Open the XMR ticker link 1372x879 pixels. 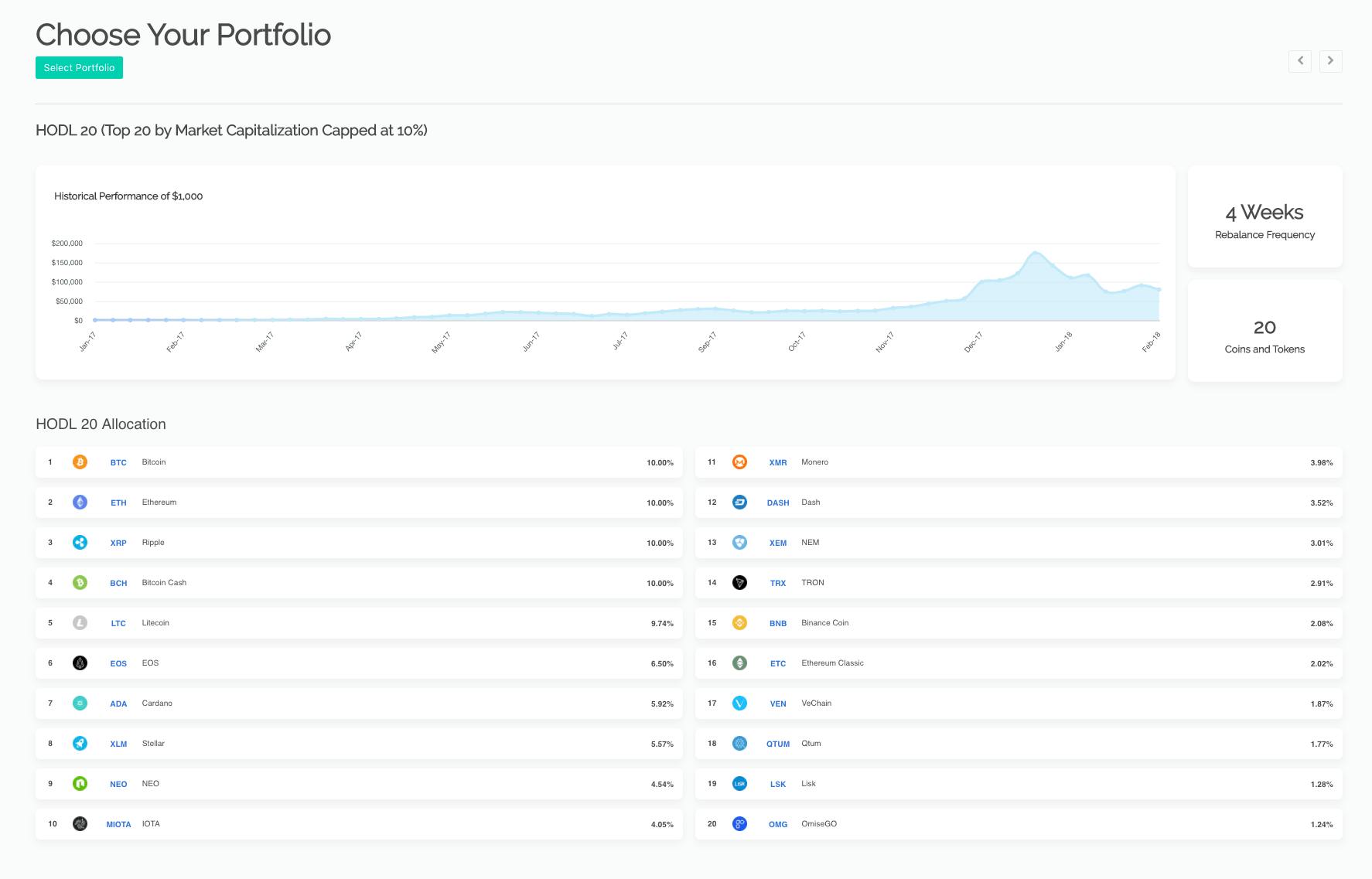778,463
